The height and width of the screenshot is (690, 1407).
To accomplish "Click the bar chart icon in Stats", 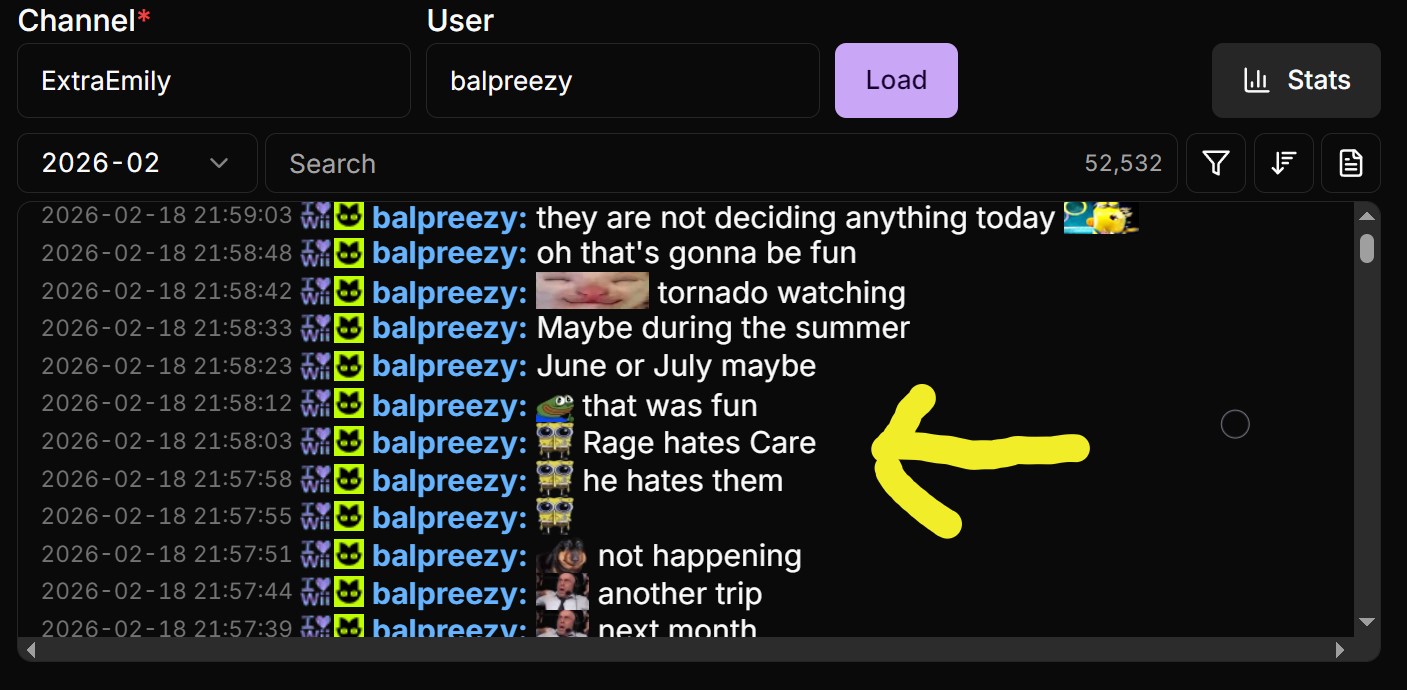I will click(x=1257, y=80).
